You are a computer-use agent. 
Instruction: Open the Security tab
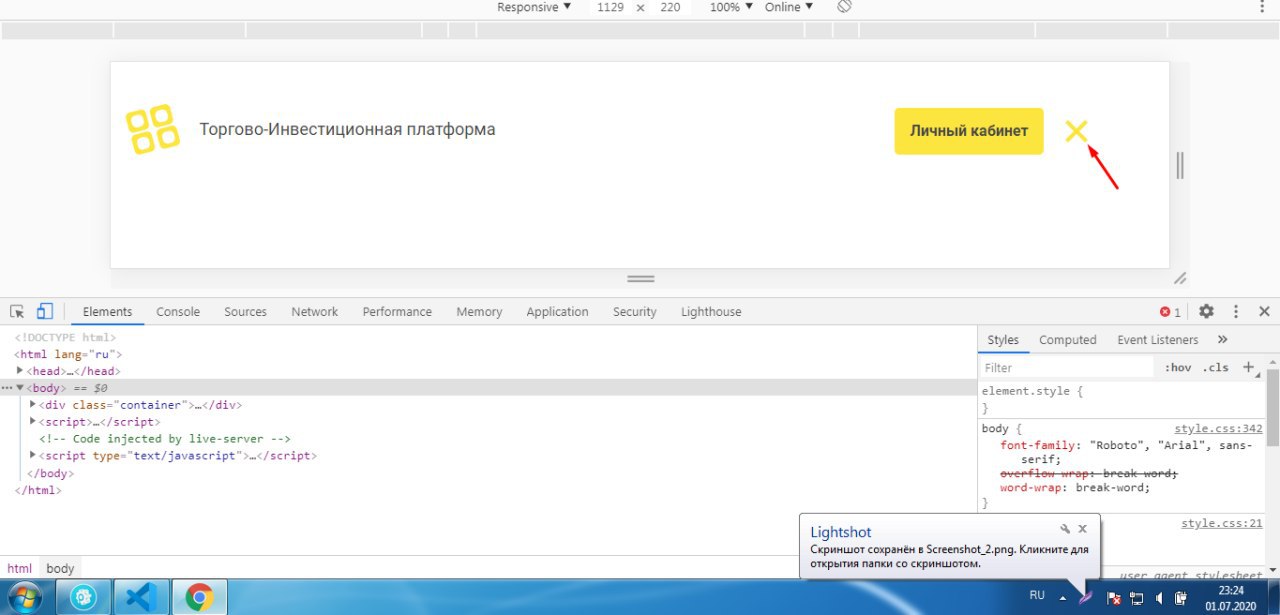pyautogui.click(x=634, y=312)
